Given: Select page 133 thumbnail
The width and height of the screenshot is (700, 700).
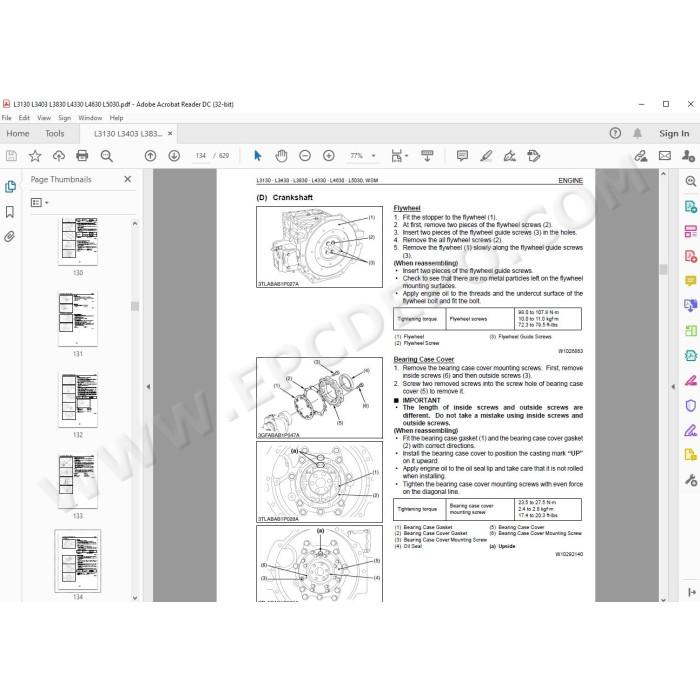Looking at the screenshot, I should [78, 481].
